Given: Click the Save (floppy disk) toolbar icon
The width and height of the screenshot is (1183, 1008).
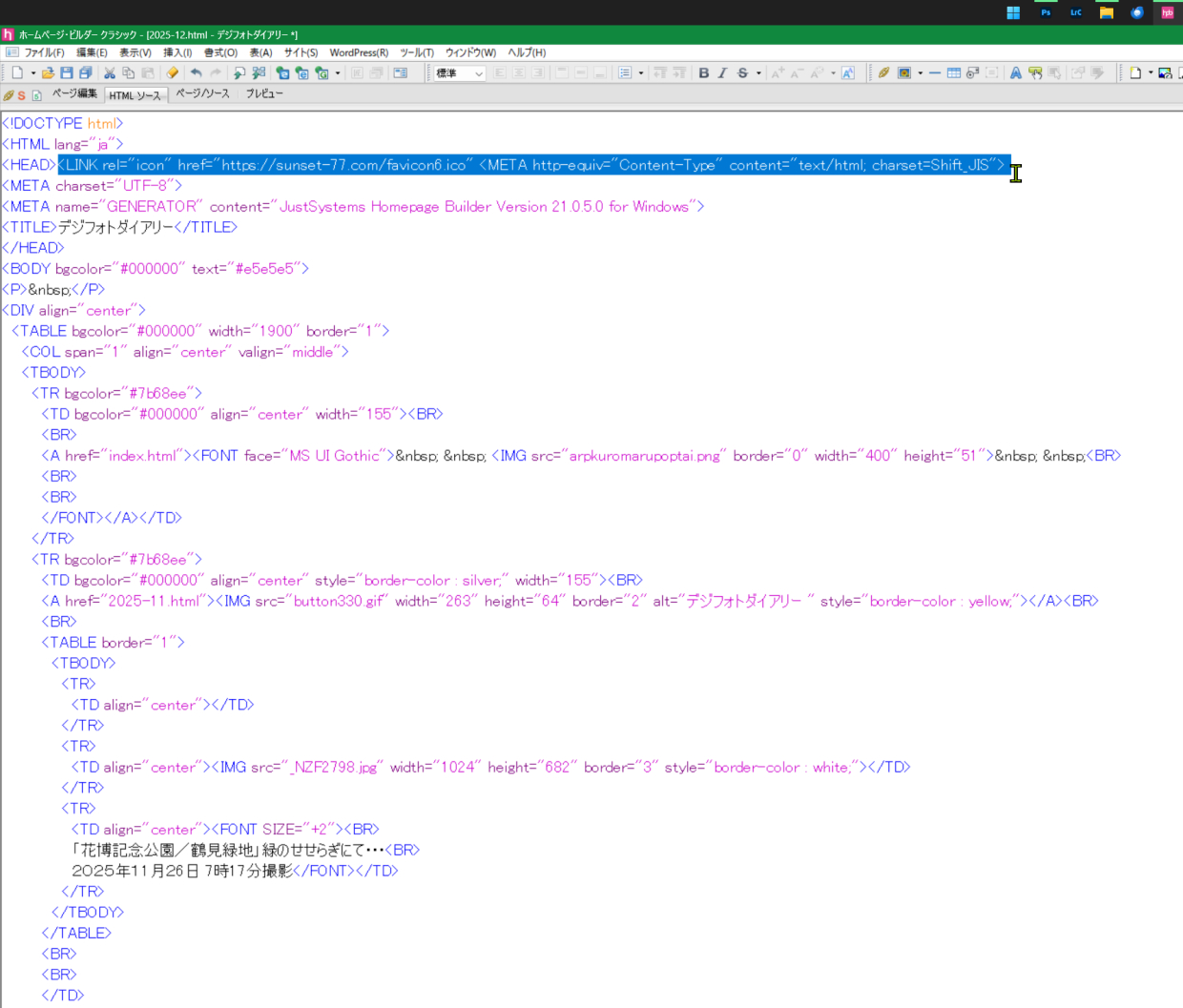Looking at the screenshot, I should (x=67, y=73).
